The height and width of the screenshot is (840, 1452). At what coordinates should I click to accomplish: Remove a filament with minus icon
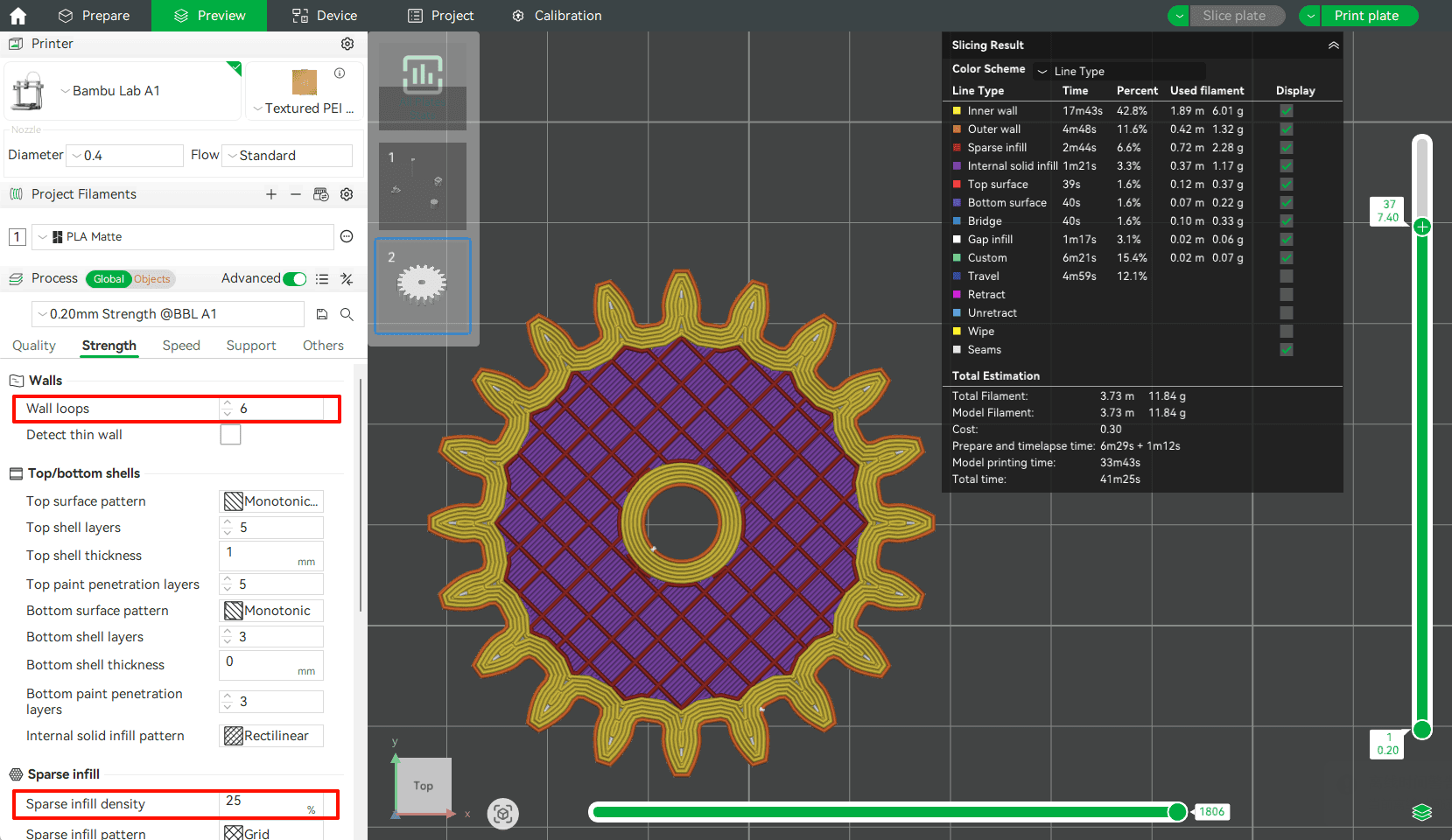[296, 194]
